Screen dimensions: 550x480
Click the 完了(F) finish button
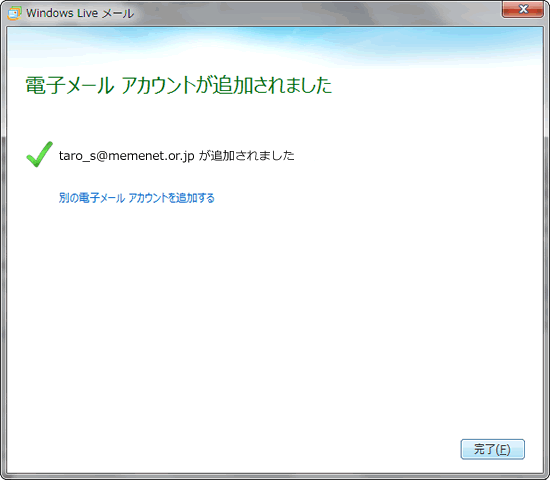pos(492,449)
